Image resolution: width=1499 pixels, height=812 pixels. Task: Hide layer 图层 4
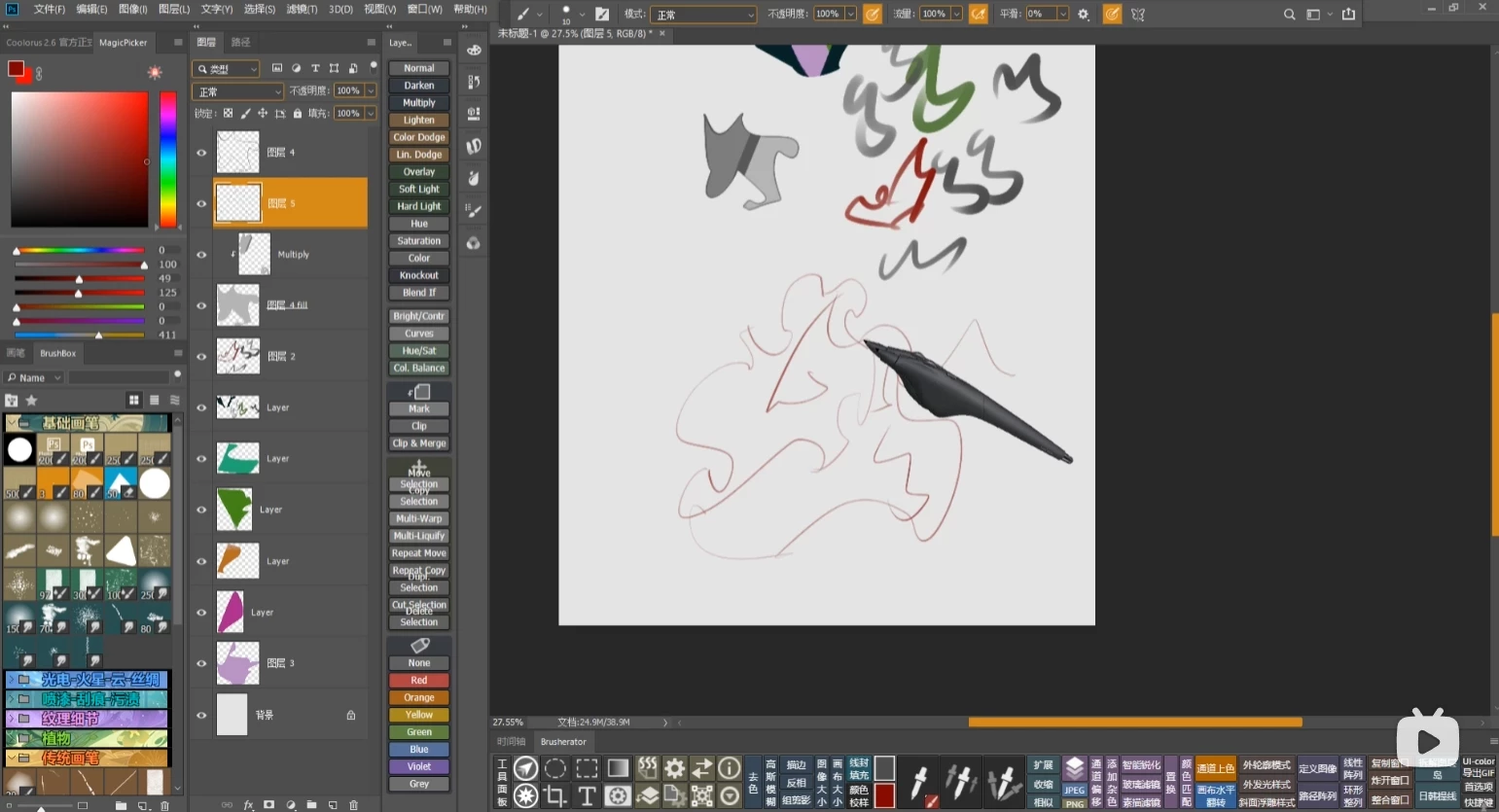(201, 153)
